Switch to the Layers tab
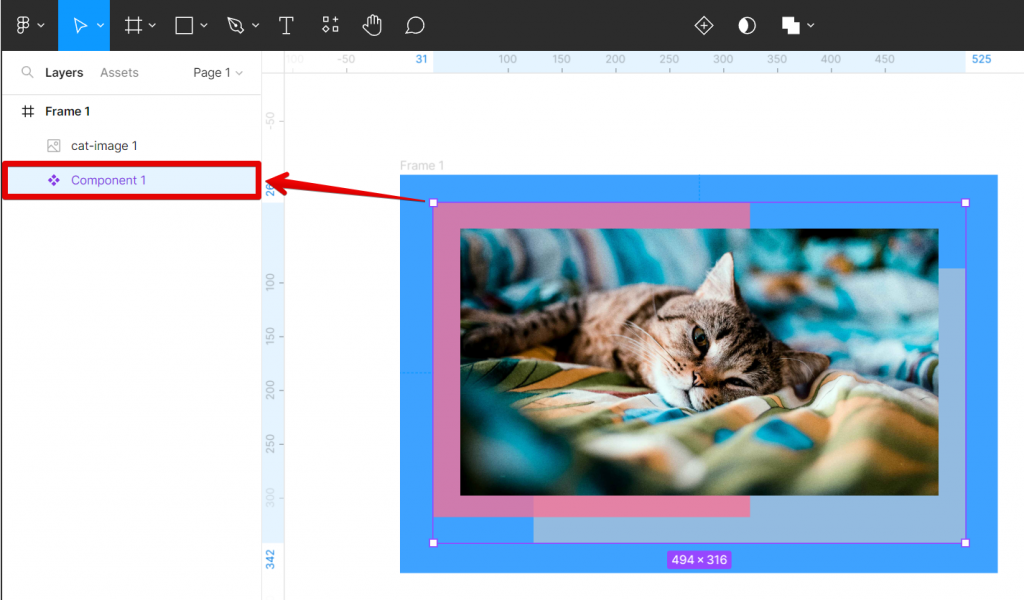The height and width of the screenshot is (600, 1024). (64, 72)
